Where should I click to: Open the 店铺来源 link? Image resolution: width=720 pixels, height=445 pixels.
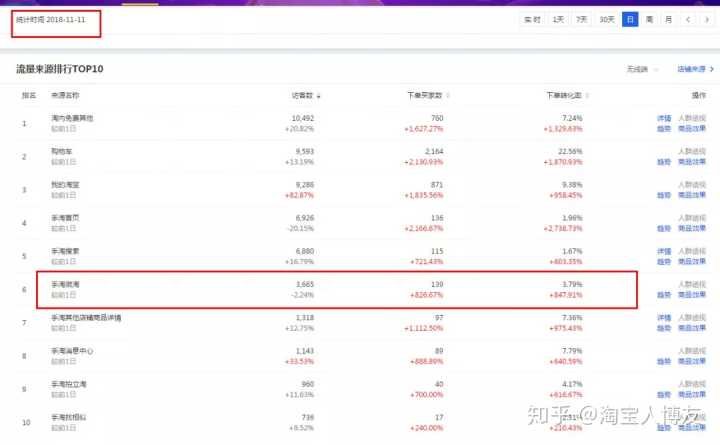coord(693,70)
